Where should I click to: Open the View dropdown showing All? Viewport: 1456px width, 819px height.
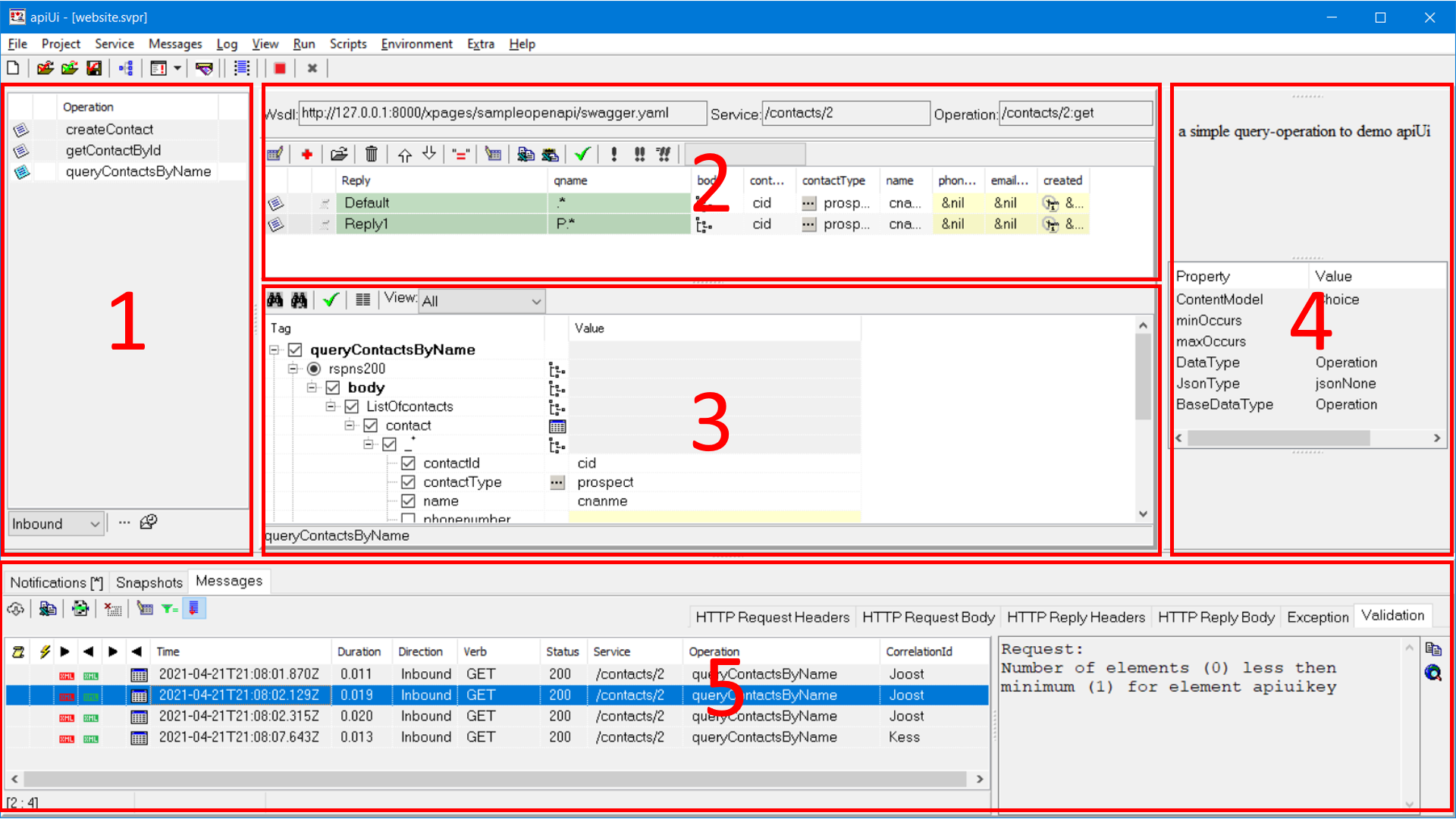482,301
